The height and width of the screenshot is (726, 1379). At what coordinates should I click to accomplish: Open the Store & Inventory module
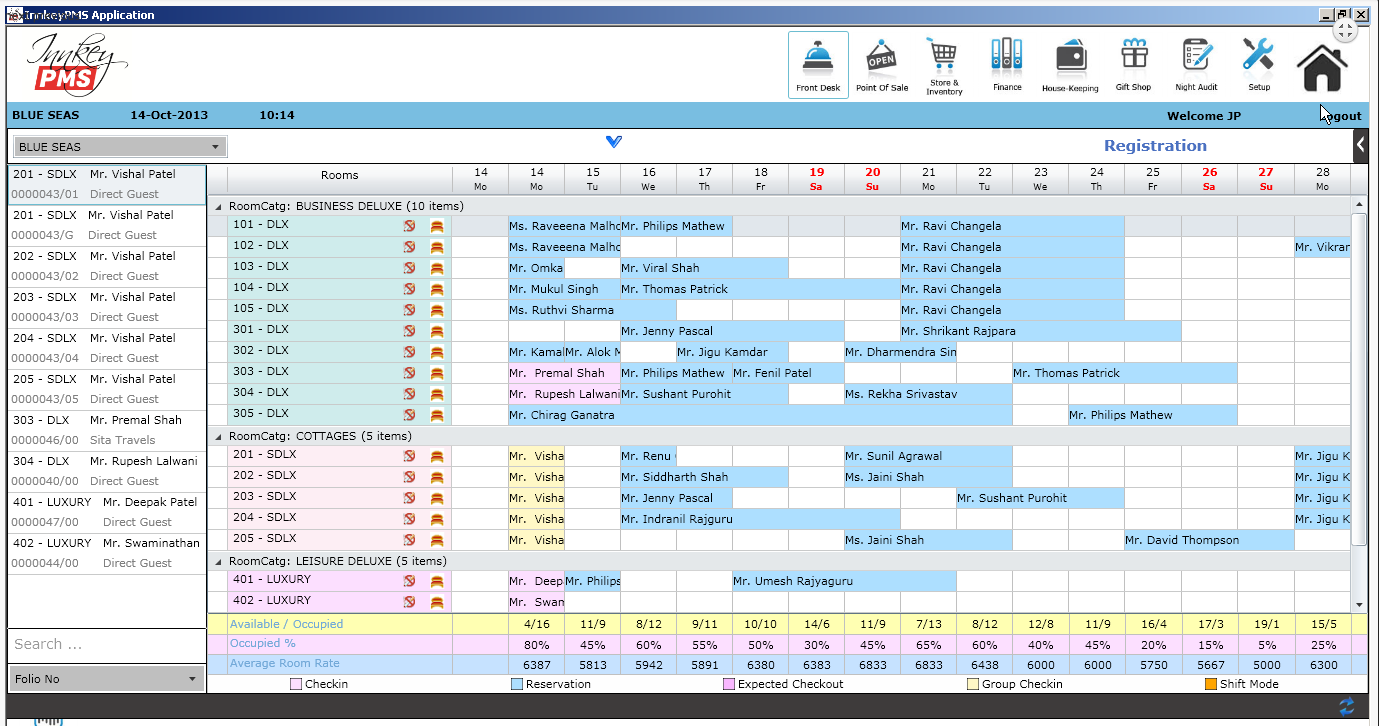pyautogui.click(x=943, y=62)
